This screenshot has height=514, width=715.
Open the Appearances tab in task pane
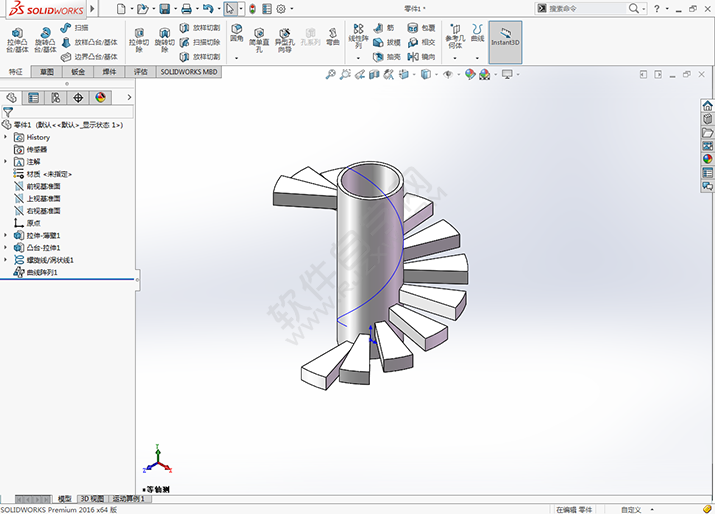(x=707, y=159)
